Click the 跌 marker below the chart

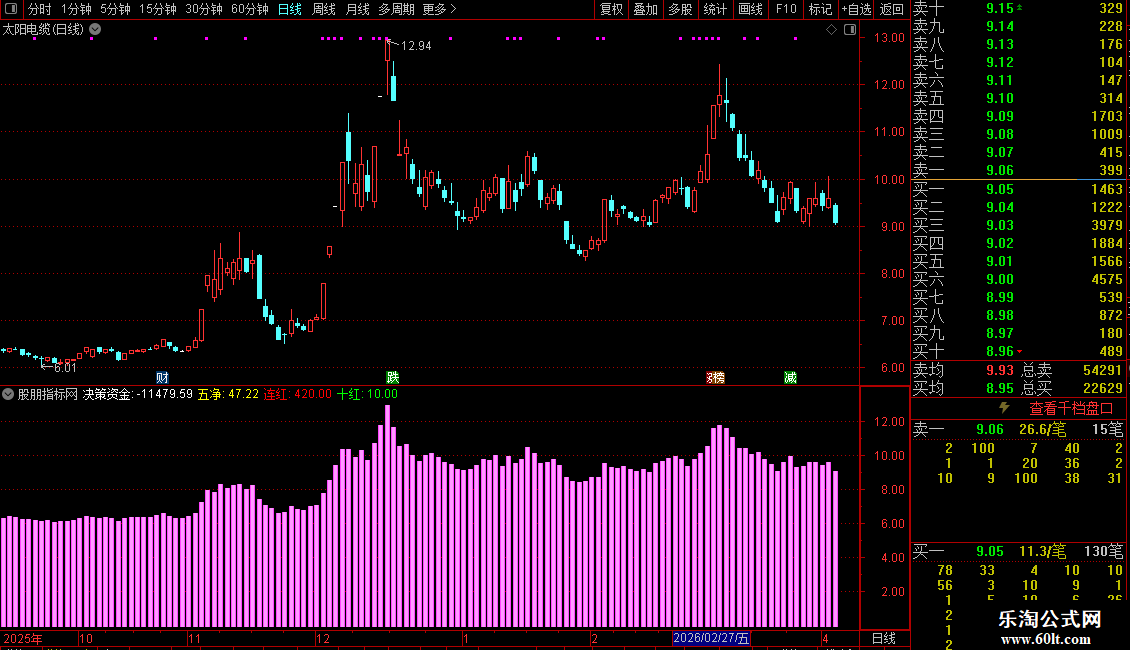[x=393, y=378]
